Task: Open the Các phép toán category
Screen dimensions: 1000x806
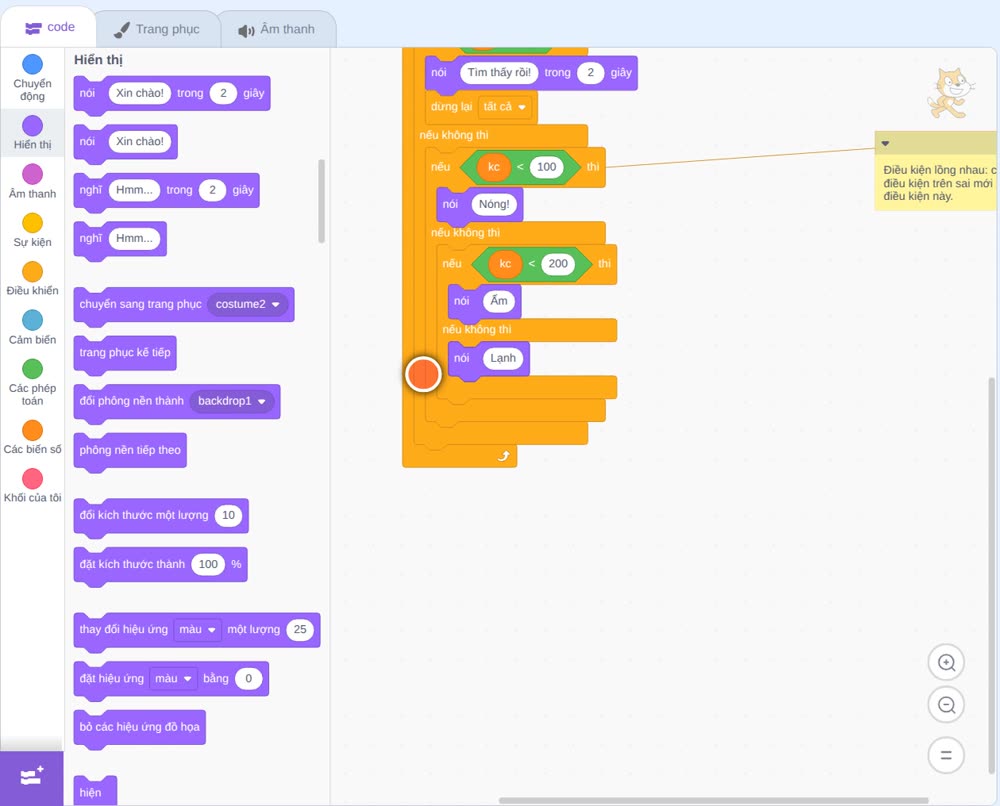Action: pos(33,382)
